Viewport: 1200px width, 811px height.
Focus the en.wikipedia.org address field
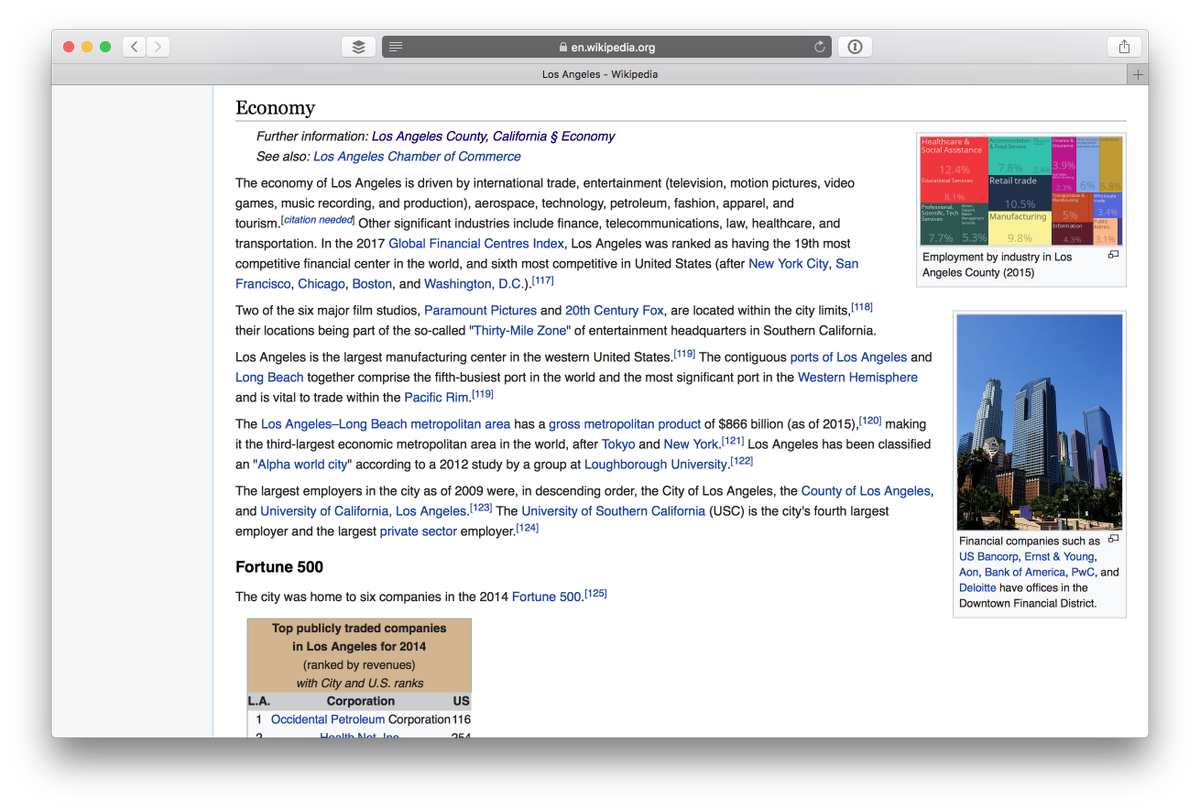[x=607, y=47]
